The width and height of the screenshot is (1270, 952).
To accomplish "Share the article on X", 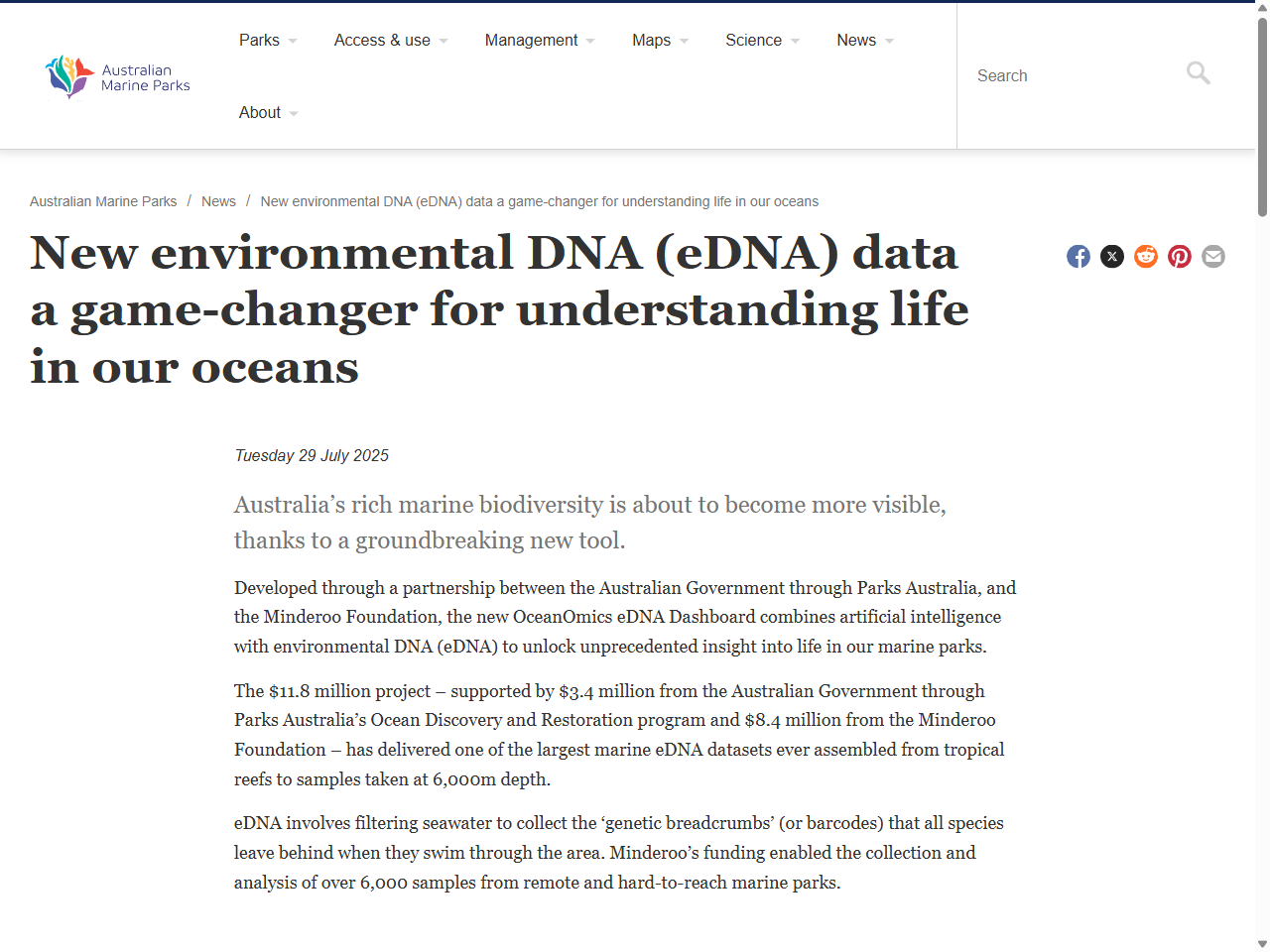I will 1112,256.
